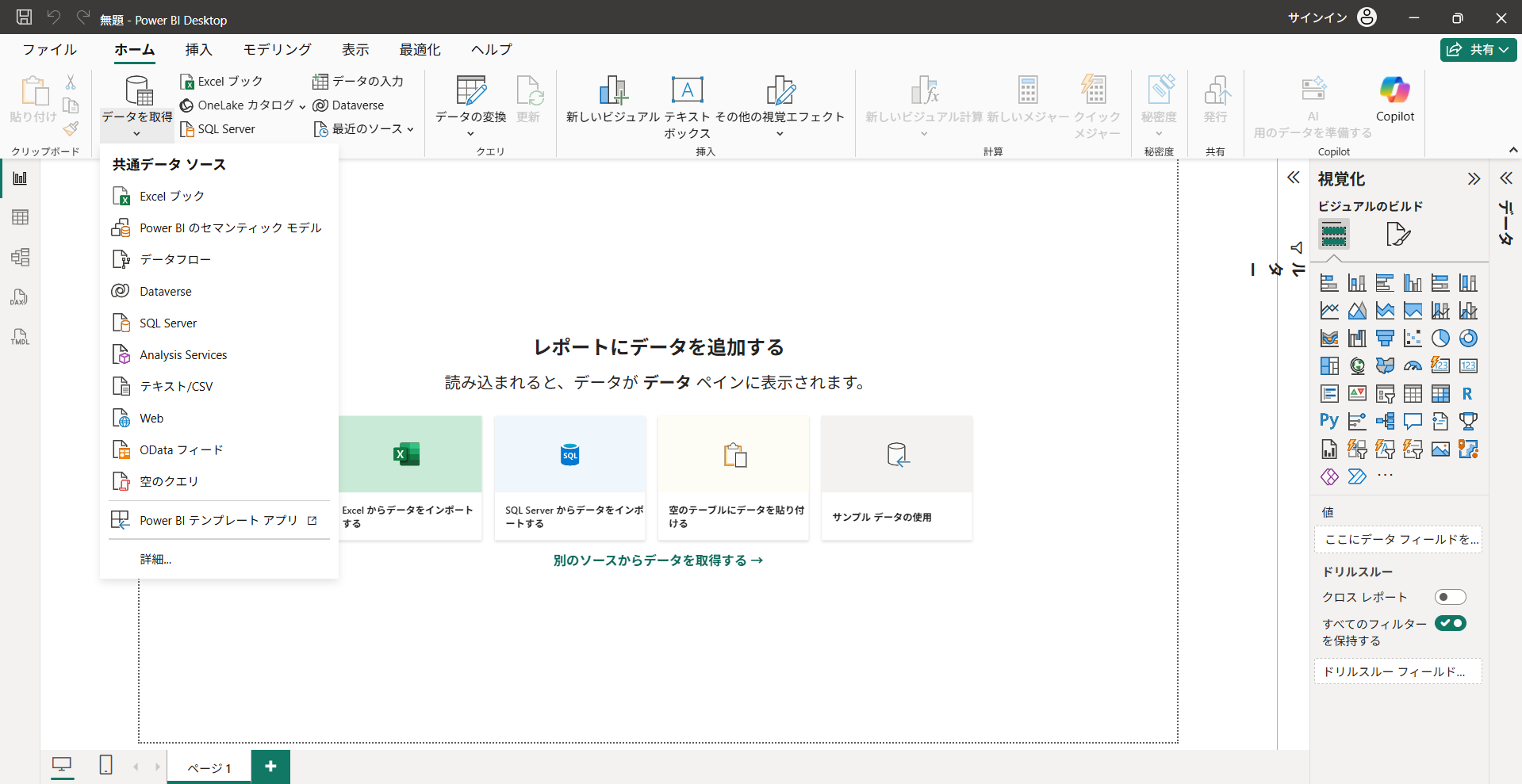Expand Recent Sources dropdown
1522x784 pixels.
coord(410,129)
